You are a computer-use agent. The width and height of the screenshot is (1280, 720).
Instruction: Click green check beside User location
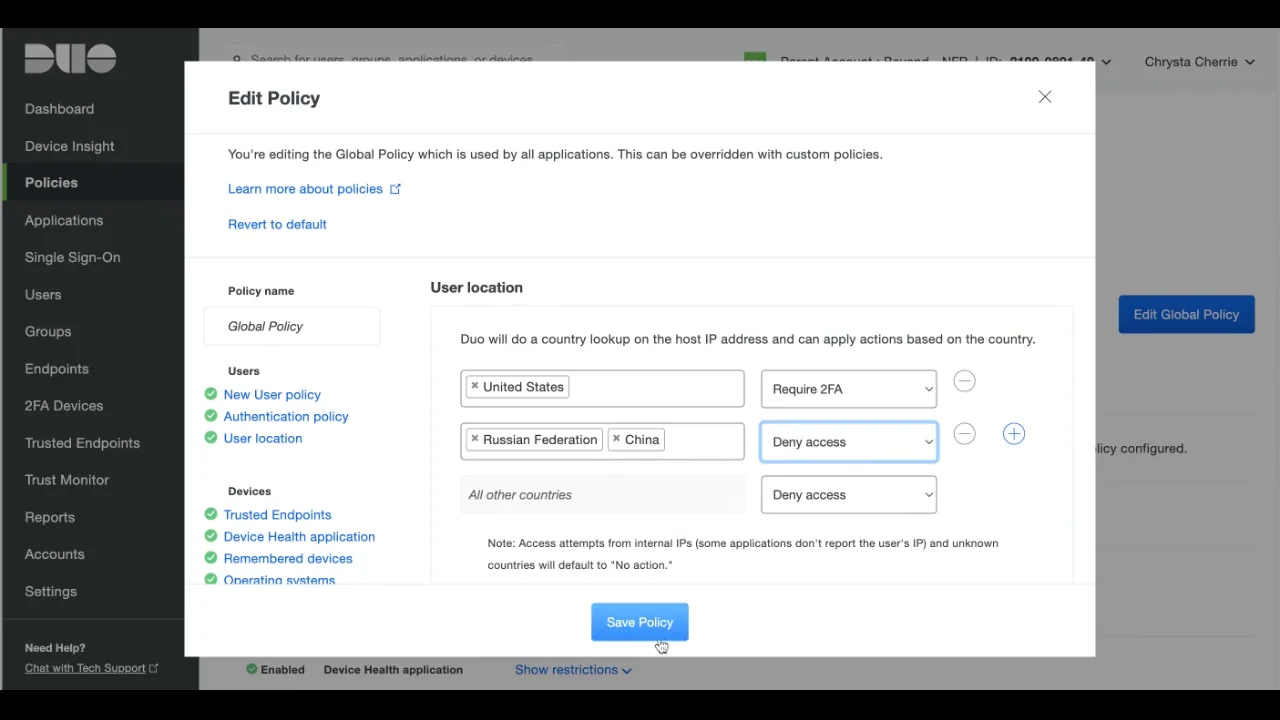211,438
